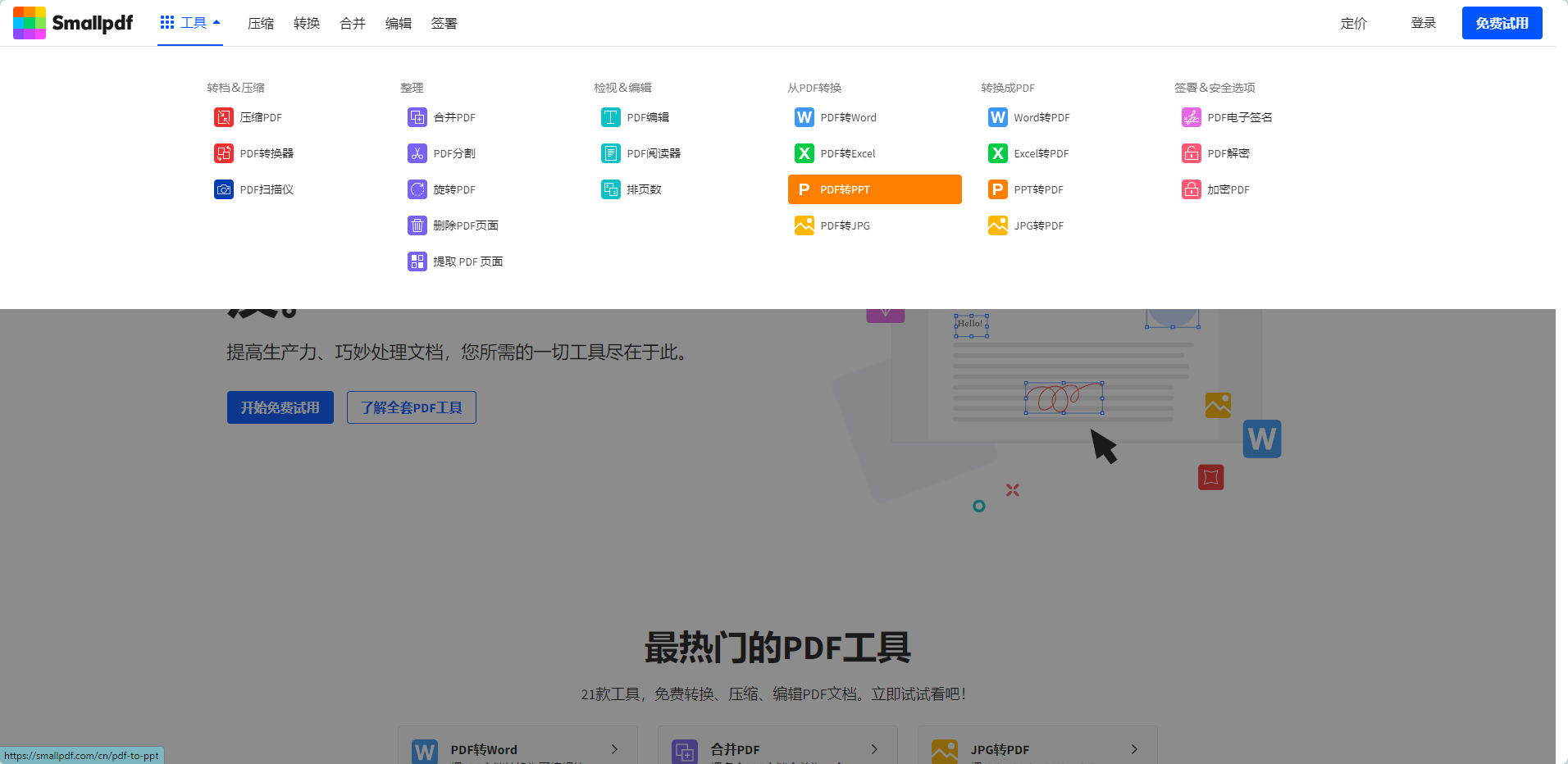This screenshot has height=764, width=1568.
Task: Select the highlighted PDF转PPT item
Action: [x=875, y=189]
